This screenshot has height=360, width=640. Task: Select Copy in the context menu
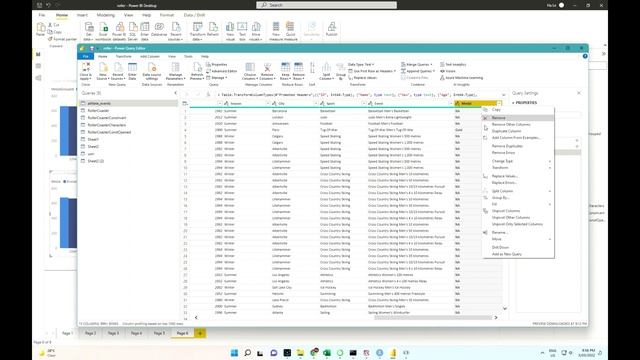click(518, 110)
